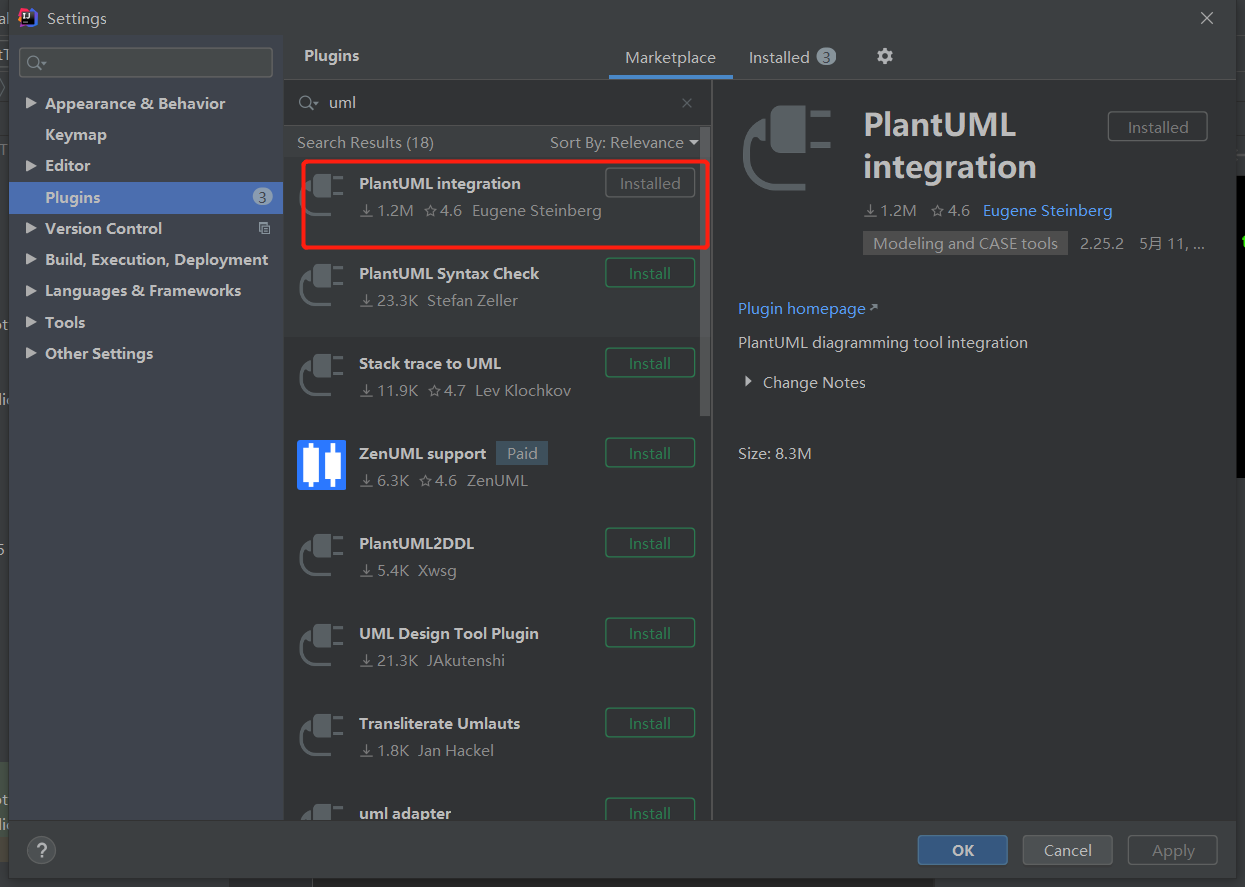Click the small icon beside Version Control

point(264,228)
